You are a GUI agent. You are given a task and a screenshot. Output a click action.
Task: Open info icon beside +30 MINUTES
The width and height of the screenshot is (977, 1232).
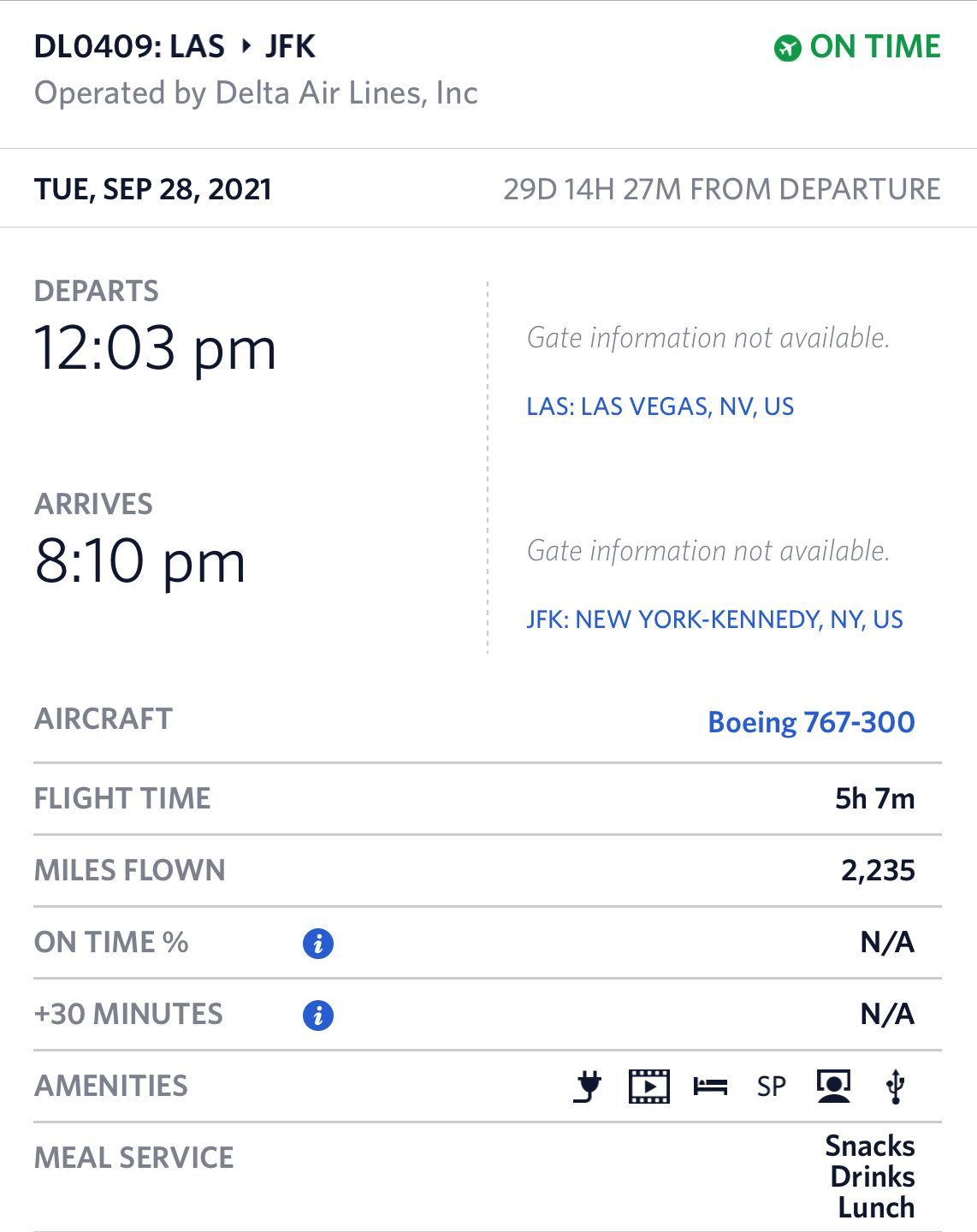318,1016
